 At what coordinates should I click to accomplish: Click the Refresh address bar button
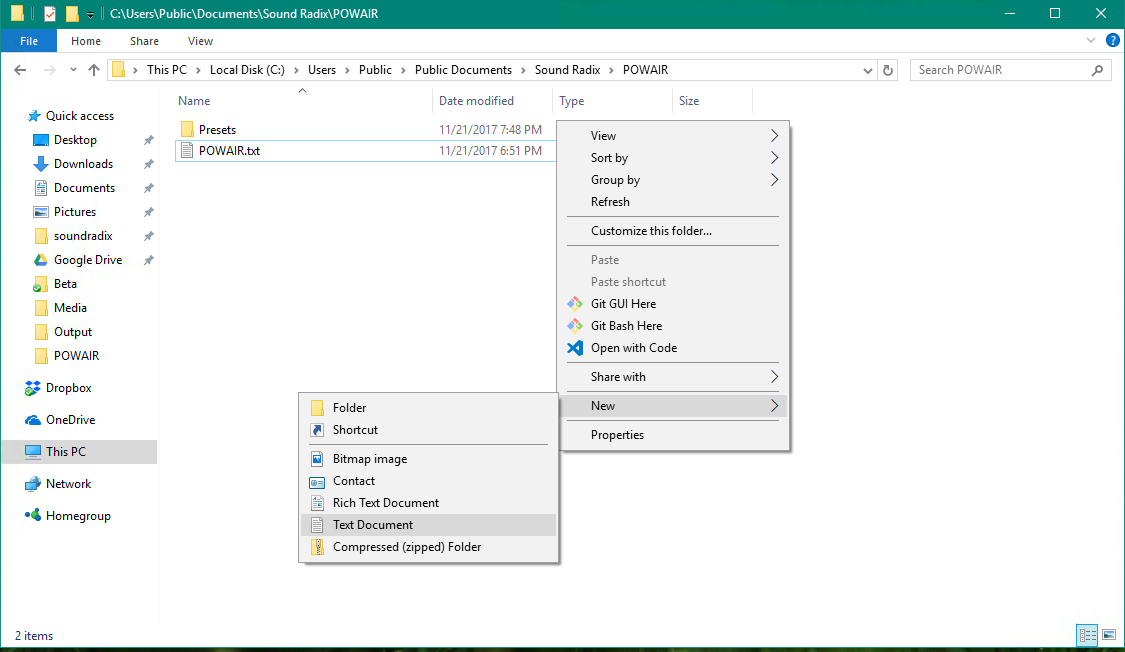click(888, 70)
